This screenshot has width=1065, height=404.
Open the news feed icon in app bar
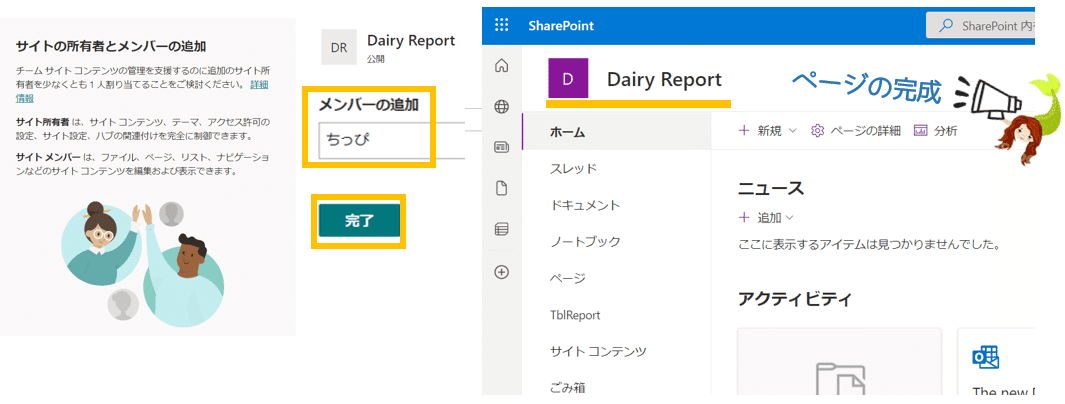coord(502,147)
